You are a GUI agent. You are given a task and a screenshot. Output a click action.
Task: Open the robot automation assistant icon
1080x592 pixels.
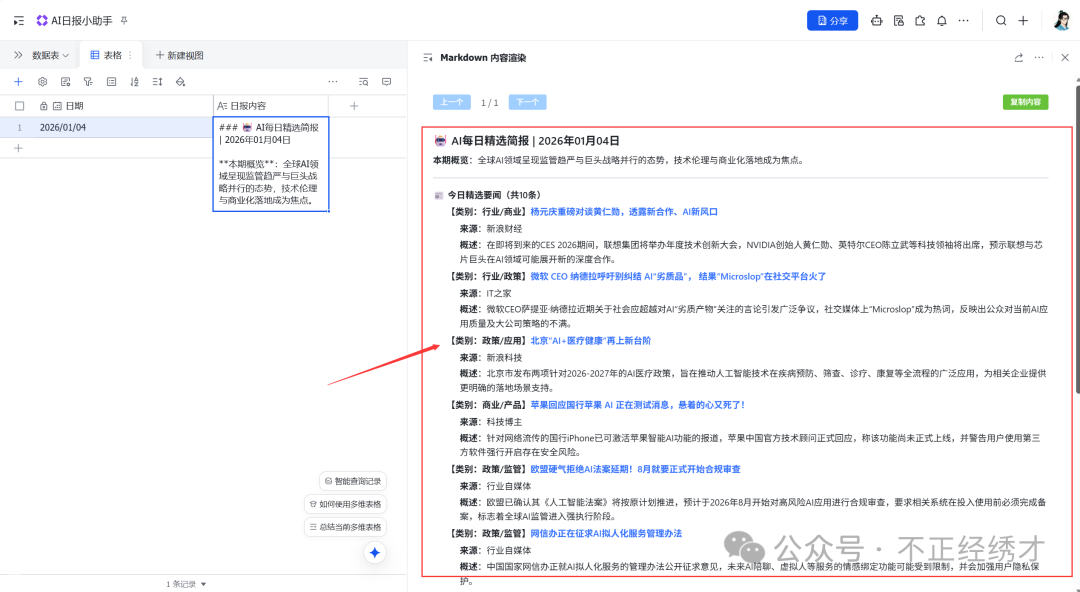[876, 21]
